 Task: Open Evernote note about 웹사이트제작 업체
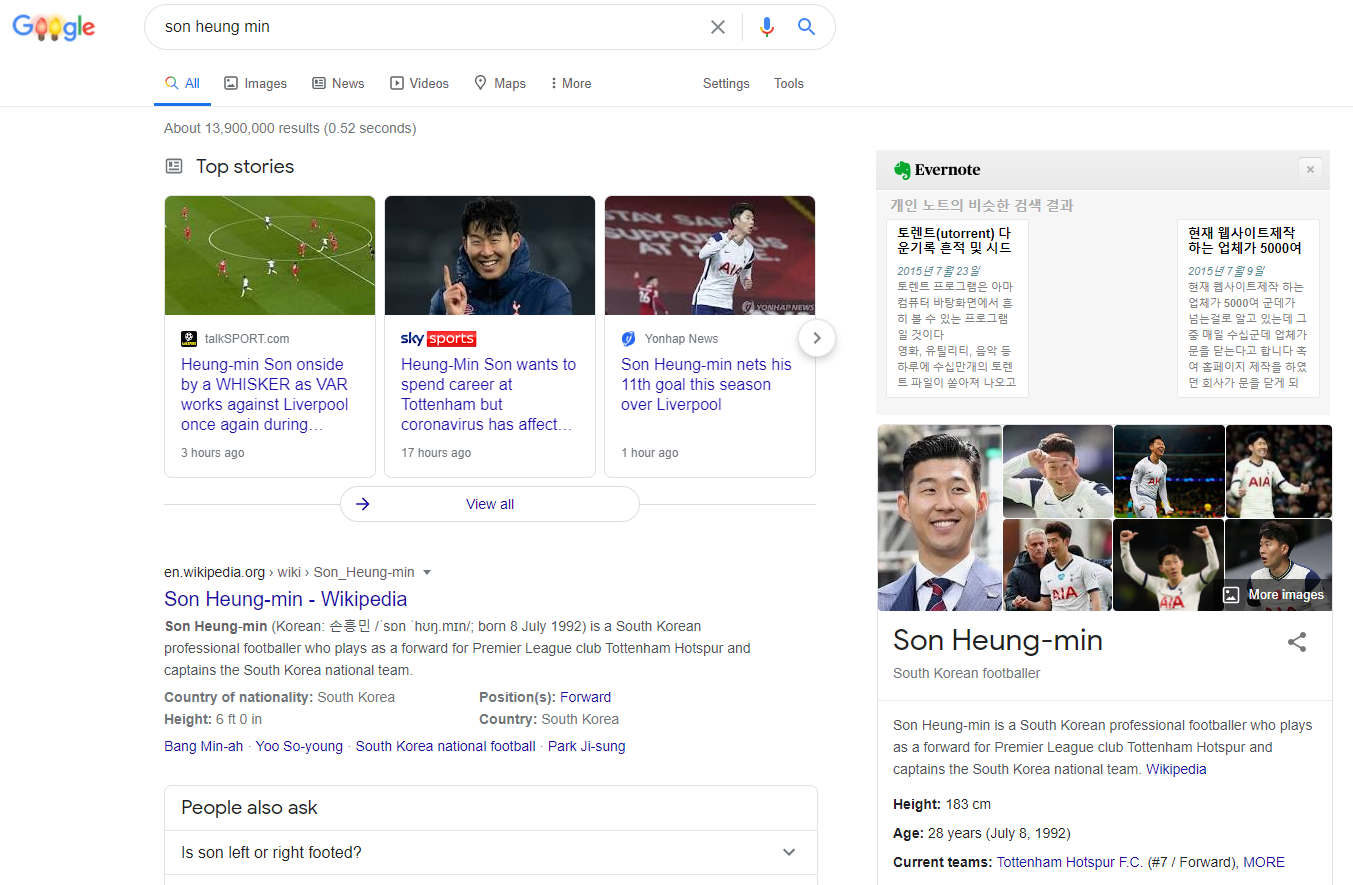tap(1248, 308)
